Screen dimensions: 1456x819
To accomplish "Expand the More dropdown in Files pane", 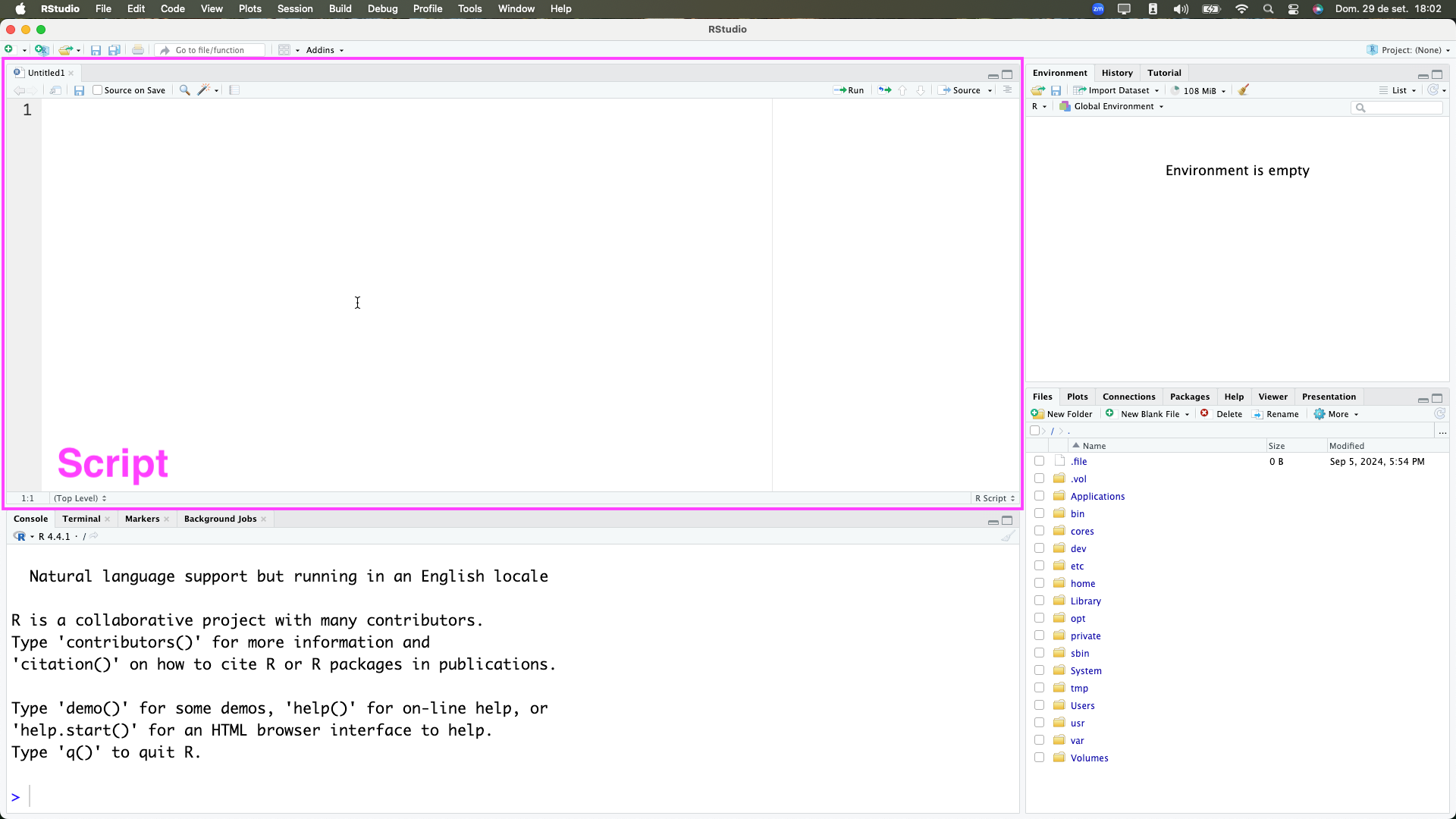I will point(1336,414).
